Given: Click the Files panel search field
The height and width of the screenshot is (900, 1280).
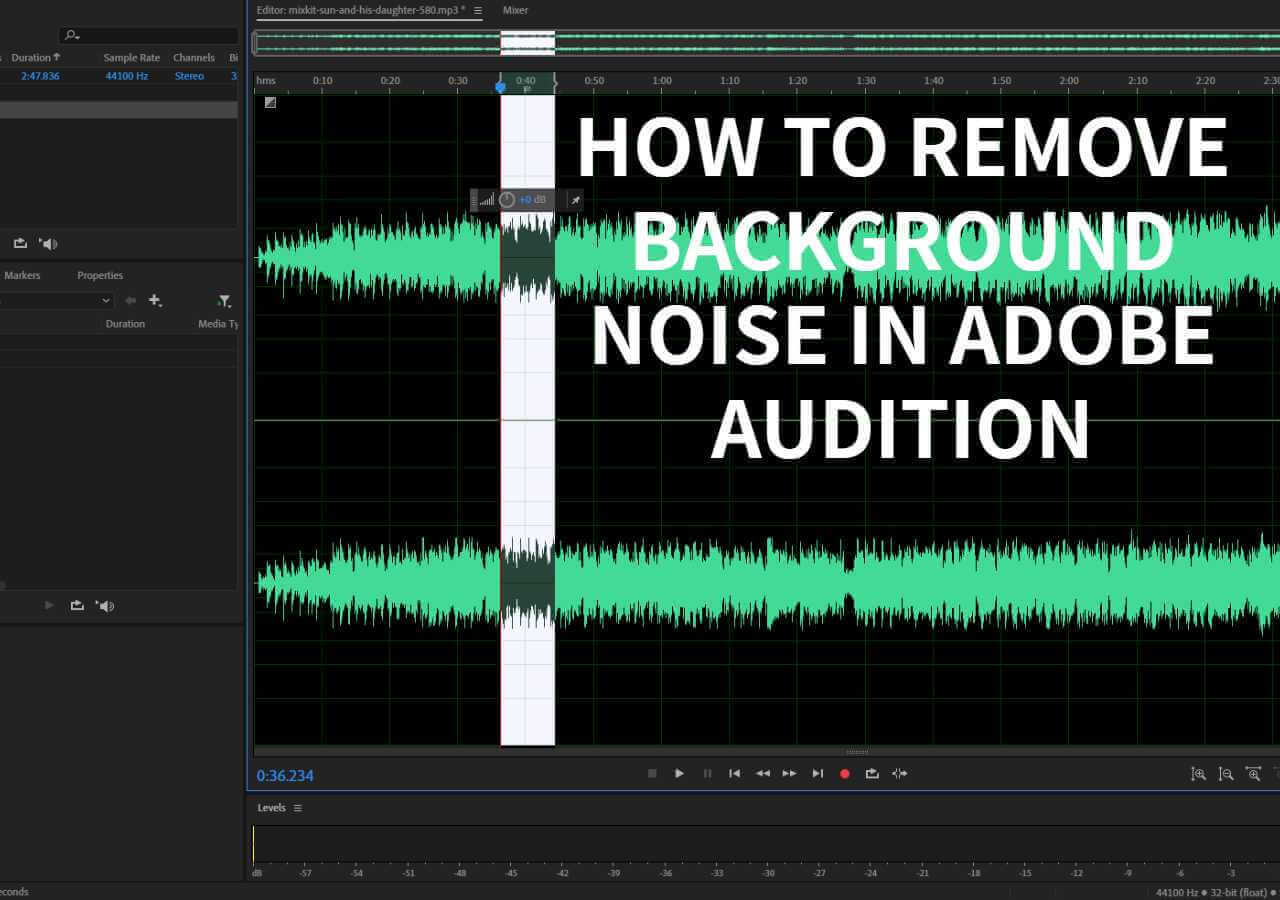Looking at the screenshot, I should [x=150, y=35].
